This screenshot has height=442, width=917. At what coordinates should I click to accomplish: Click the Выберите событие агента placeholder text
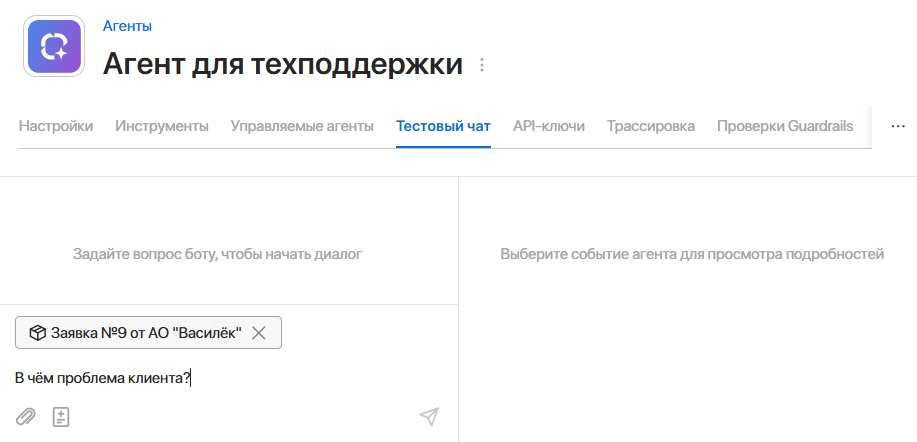(x=692, y=254)
